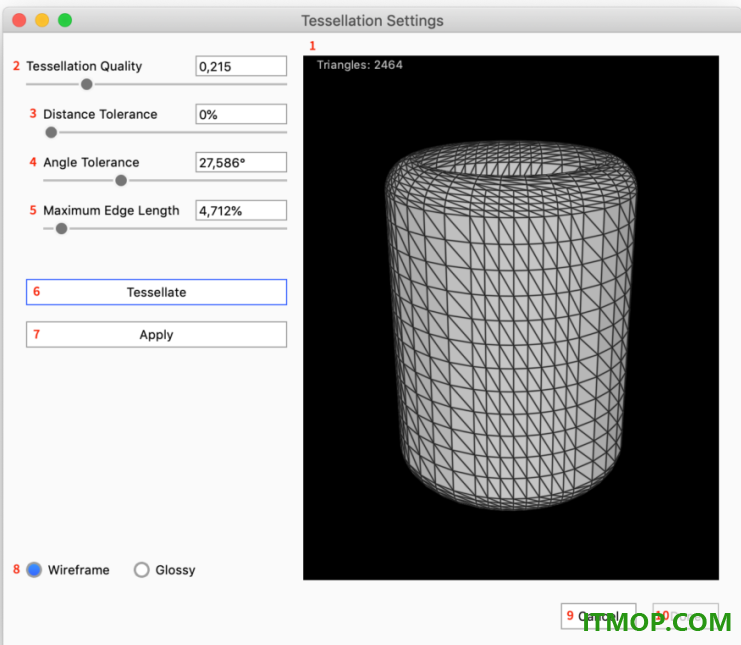This screenshot has width=741, height=645.
Task: Minimize the window with the yellow button
Action: coord(42,20)
